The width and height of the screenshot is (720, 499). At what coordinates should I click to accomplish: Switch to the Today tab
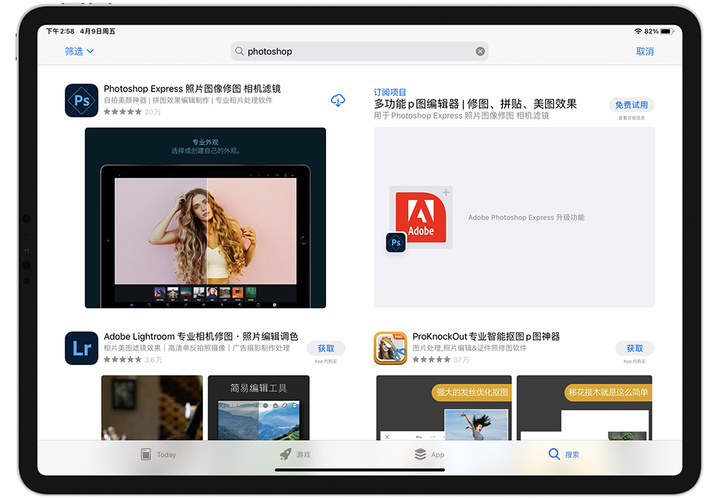[158, 454]
